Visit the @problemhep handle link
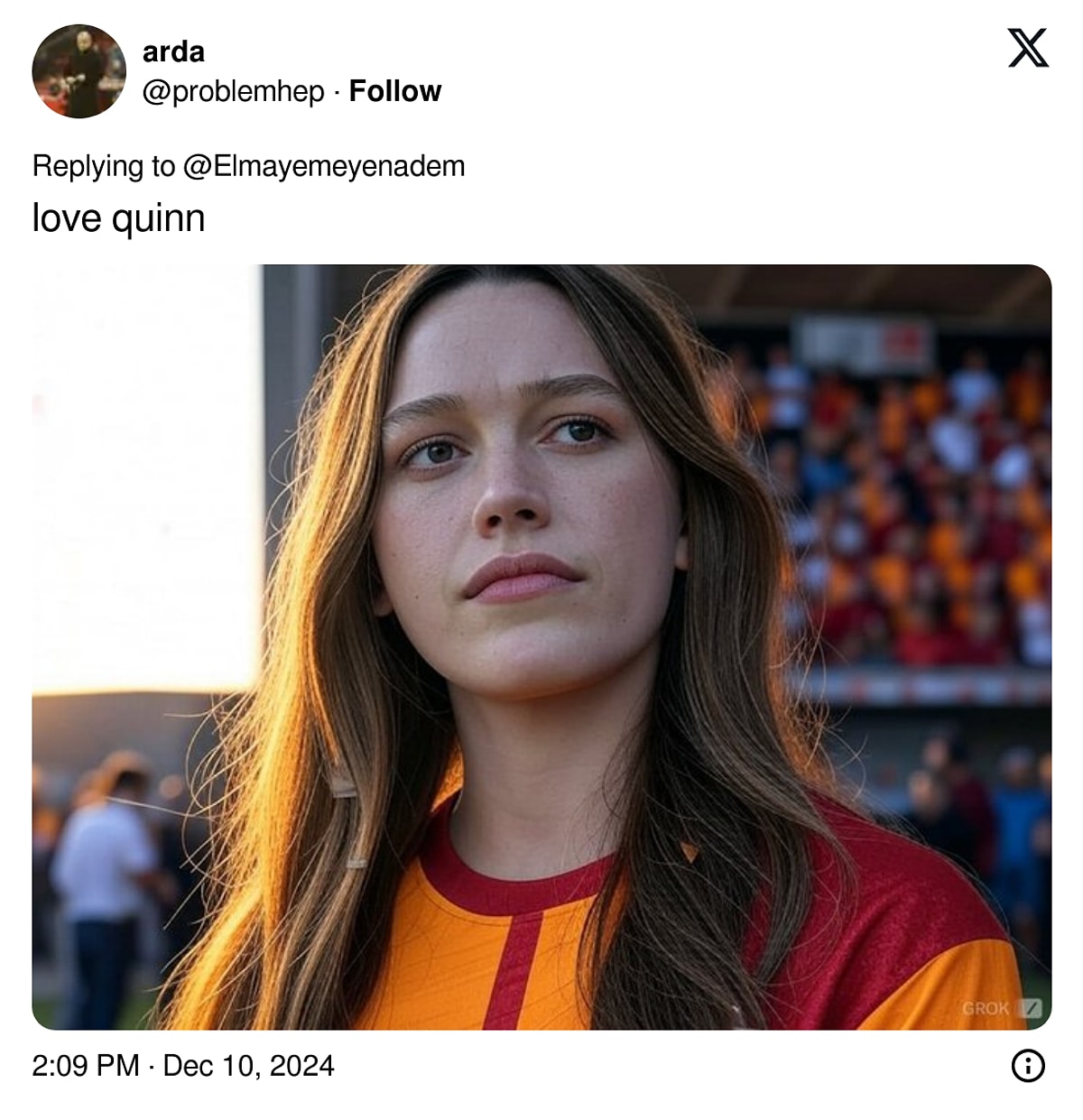Image resolution: width=1083 pixels, height=1120 pixels. tap(234, 91)
